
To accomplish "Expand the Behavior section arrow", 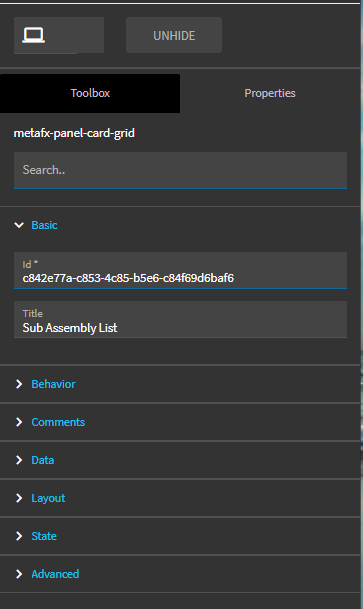I will pyautogui.click(x=19, y=384).
